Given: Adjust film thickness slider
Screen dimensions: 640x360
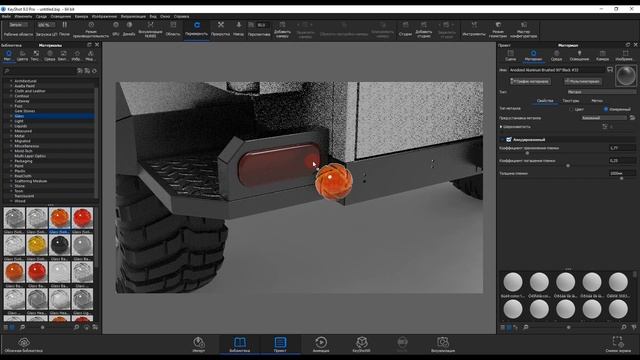Looking at the screenshot, I should (621, 178).
